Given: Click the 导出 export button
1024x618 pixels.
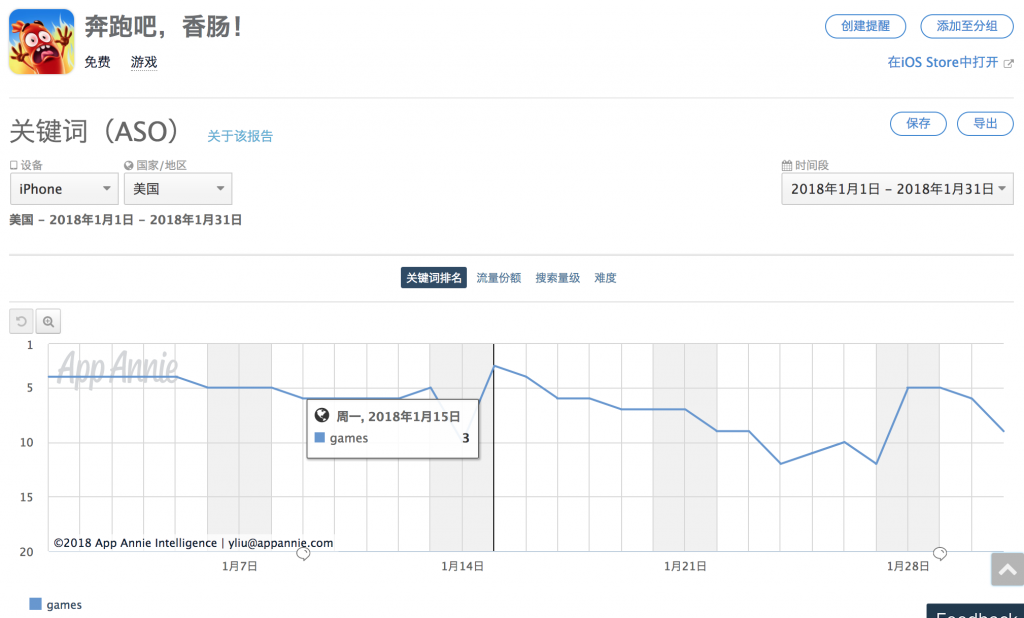Looking at the screenshot, I should (985, 124).
